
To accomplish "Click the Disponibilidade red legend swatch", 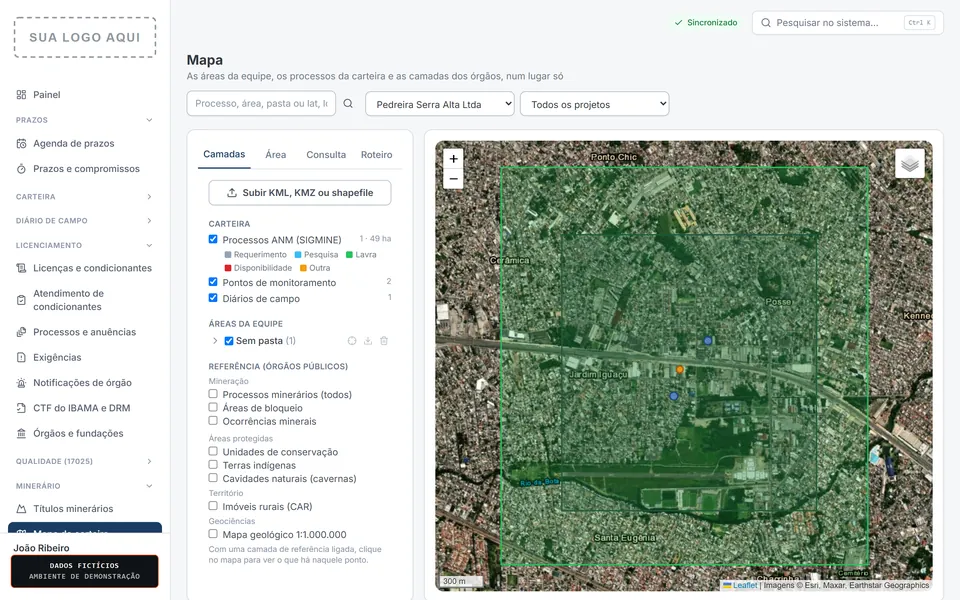I will [x=228, y=268].
